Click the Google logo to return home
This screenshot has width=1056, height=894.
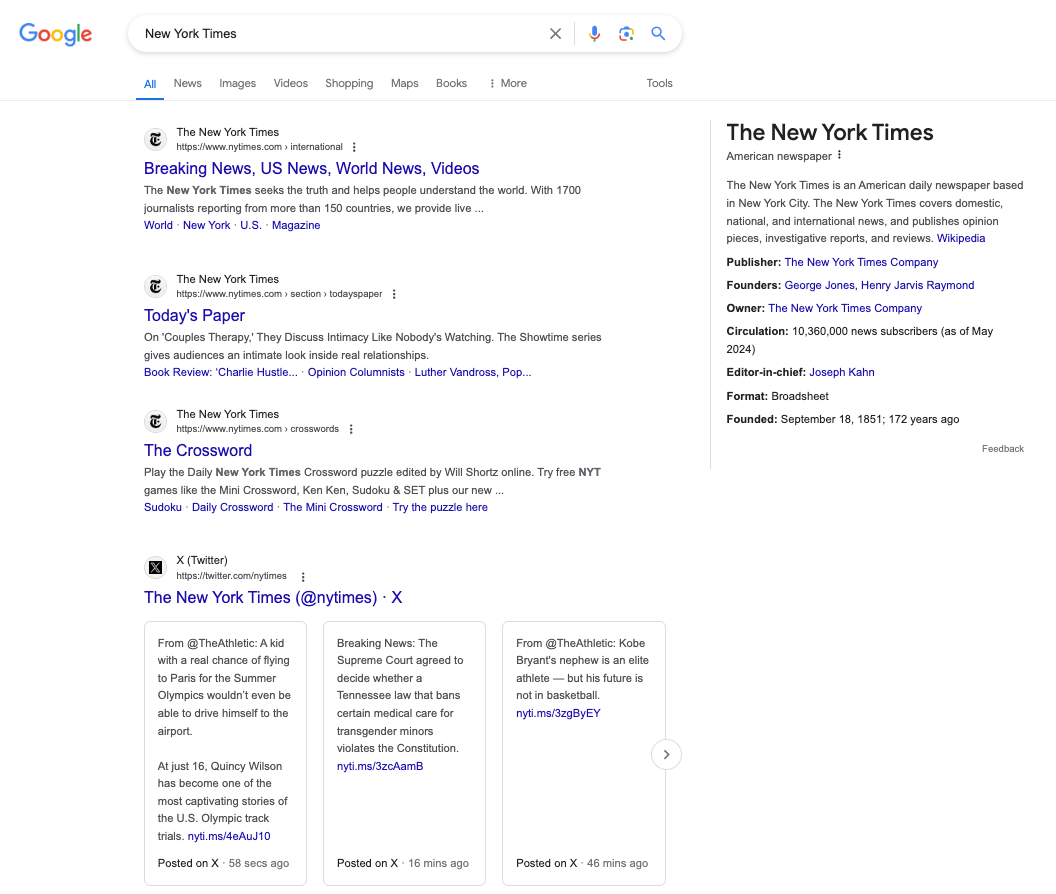tap(55, 34)
